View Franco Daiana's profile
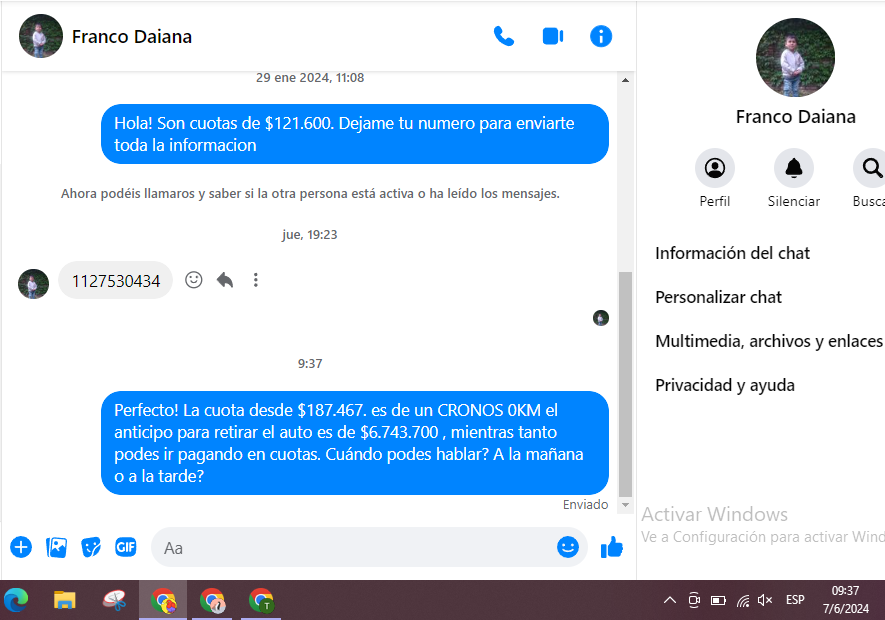The width and height of the screenshot is (885, 620). 714,168
